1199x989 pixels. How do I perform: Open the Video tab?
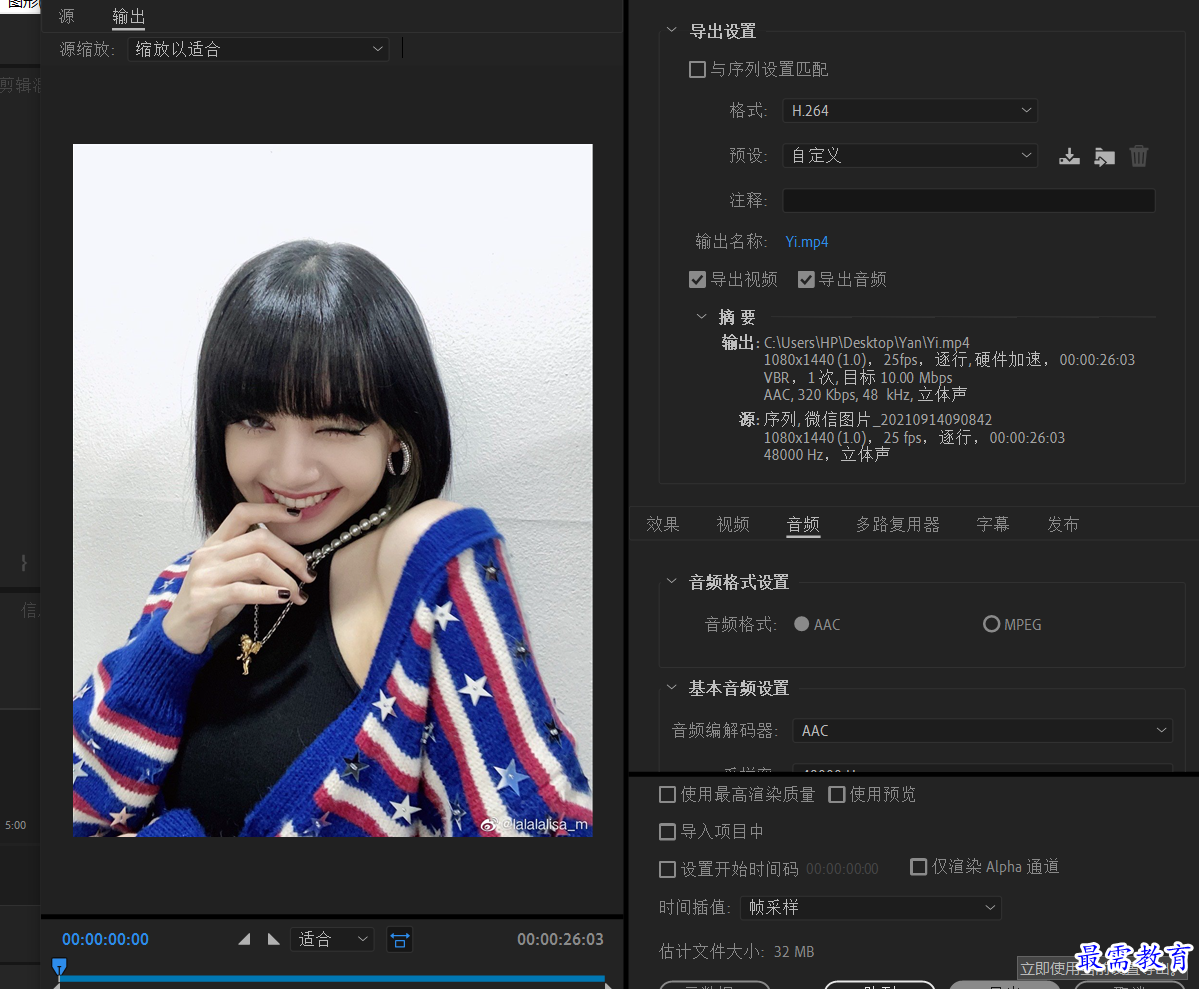pyautogui.click(x=733, y=524)
